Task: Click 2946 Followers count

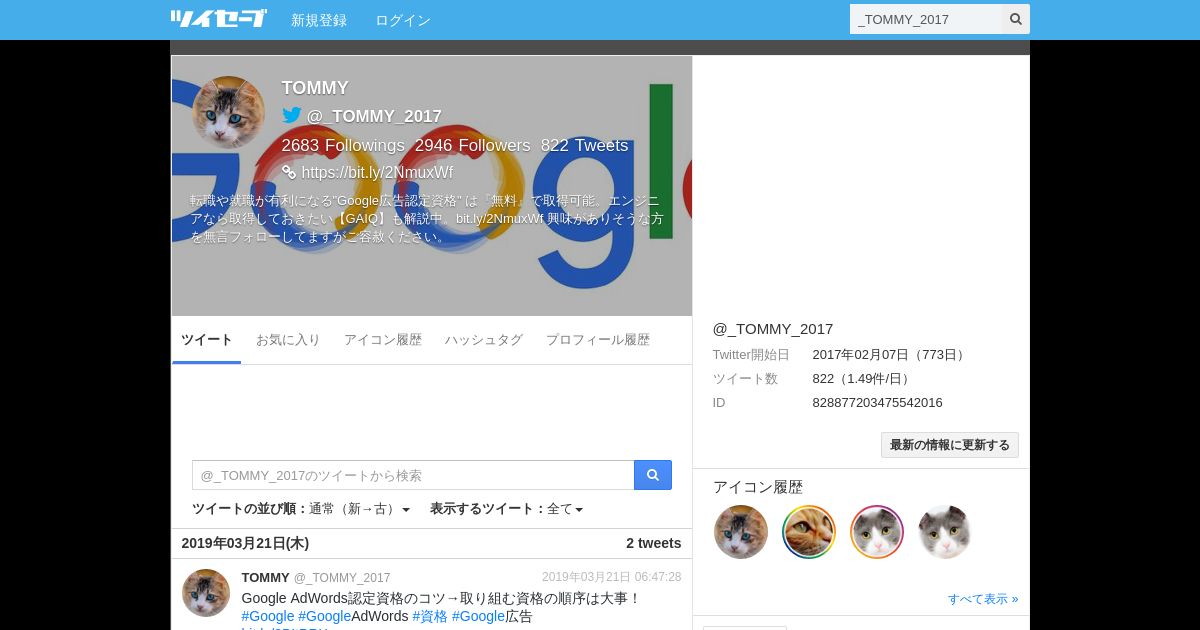Action: pos(473,145)
